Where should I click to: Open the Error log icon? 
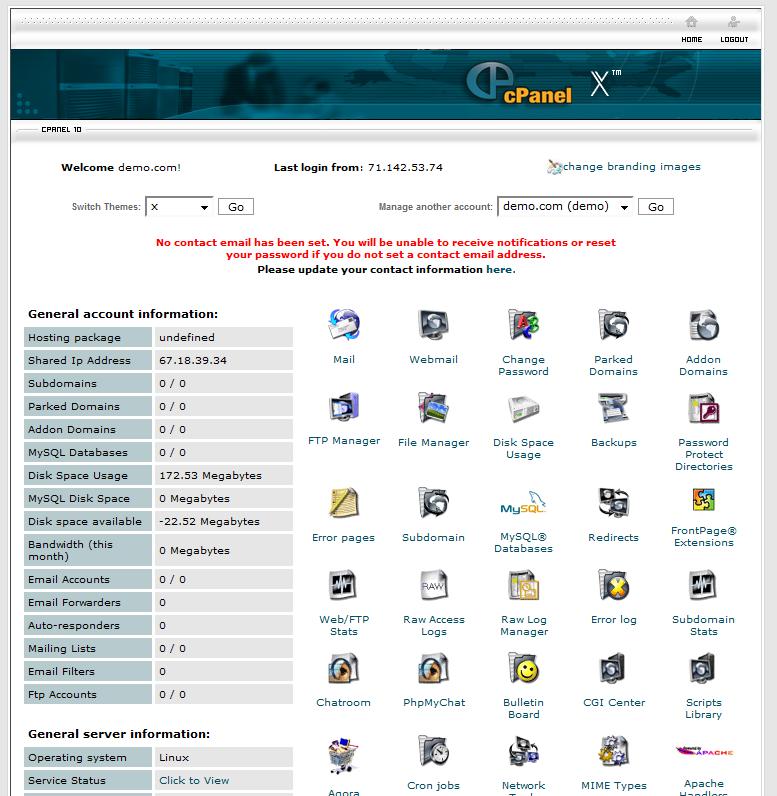pyautogui.click(x=613, y=585)
